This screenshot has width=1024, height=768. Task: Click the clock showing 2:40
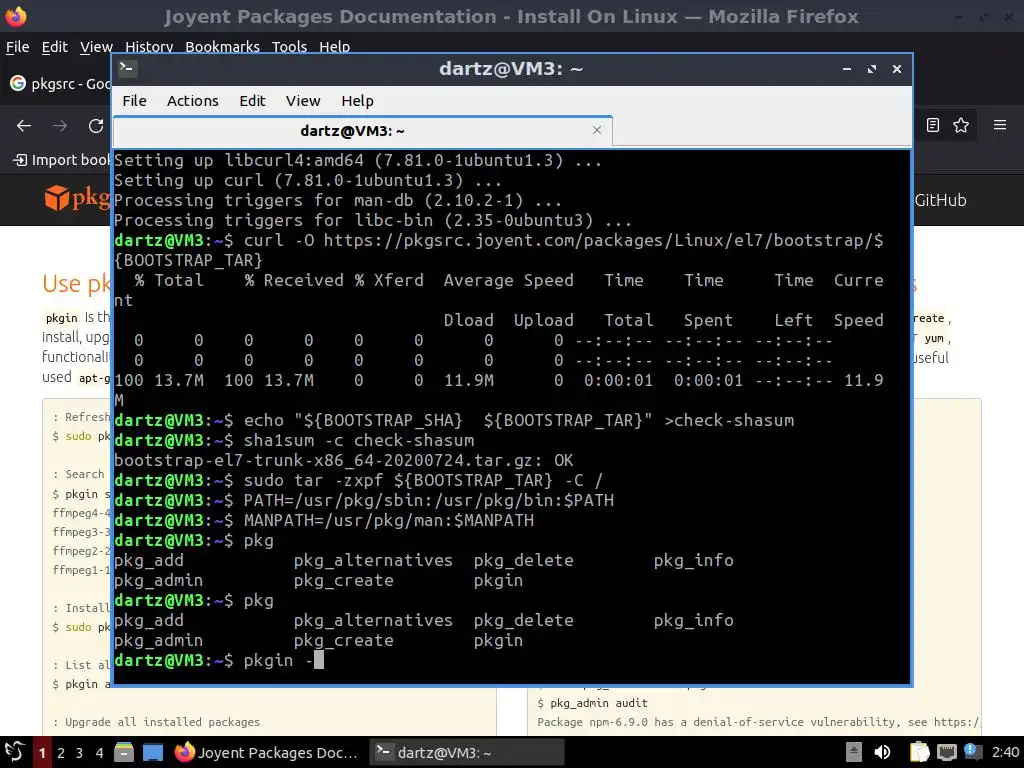point(1005,752)
